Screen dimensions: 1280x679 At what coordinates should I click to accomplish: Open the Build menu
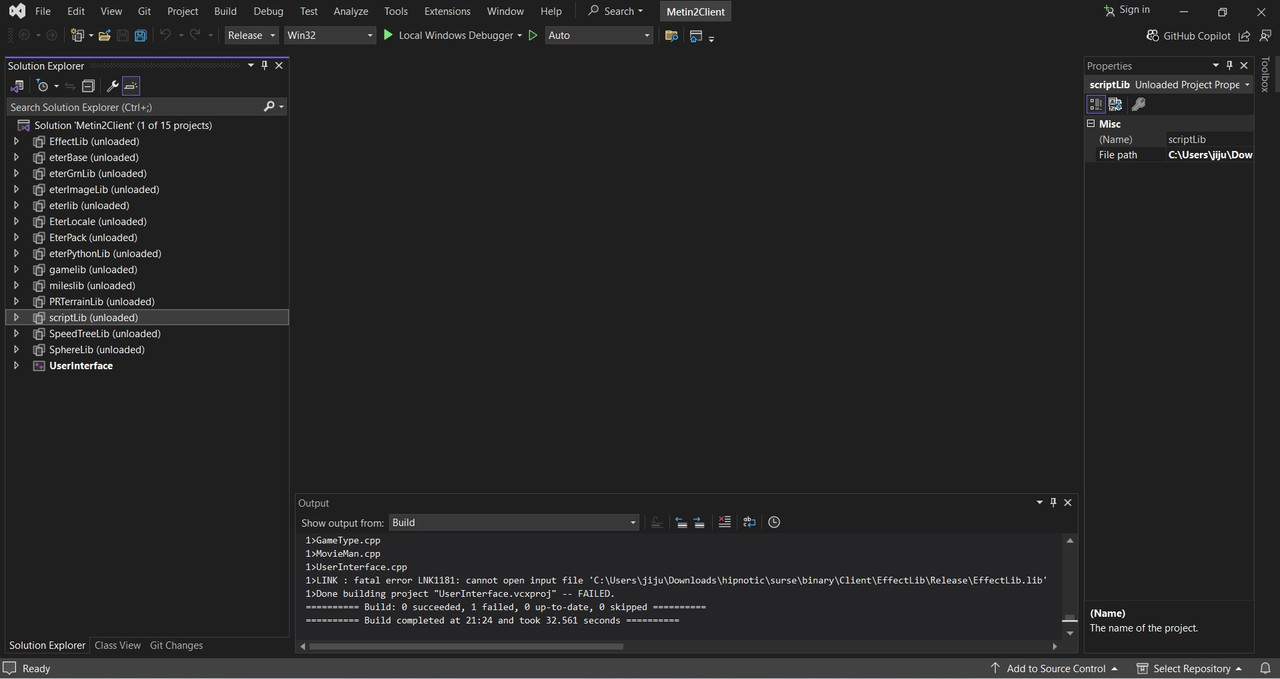pyautogui.click(x=225, y=11)
